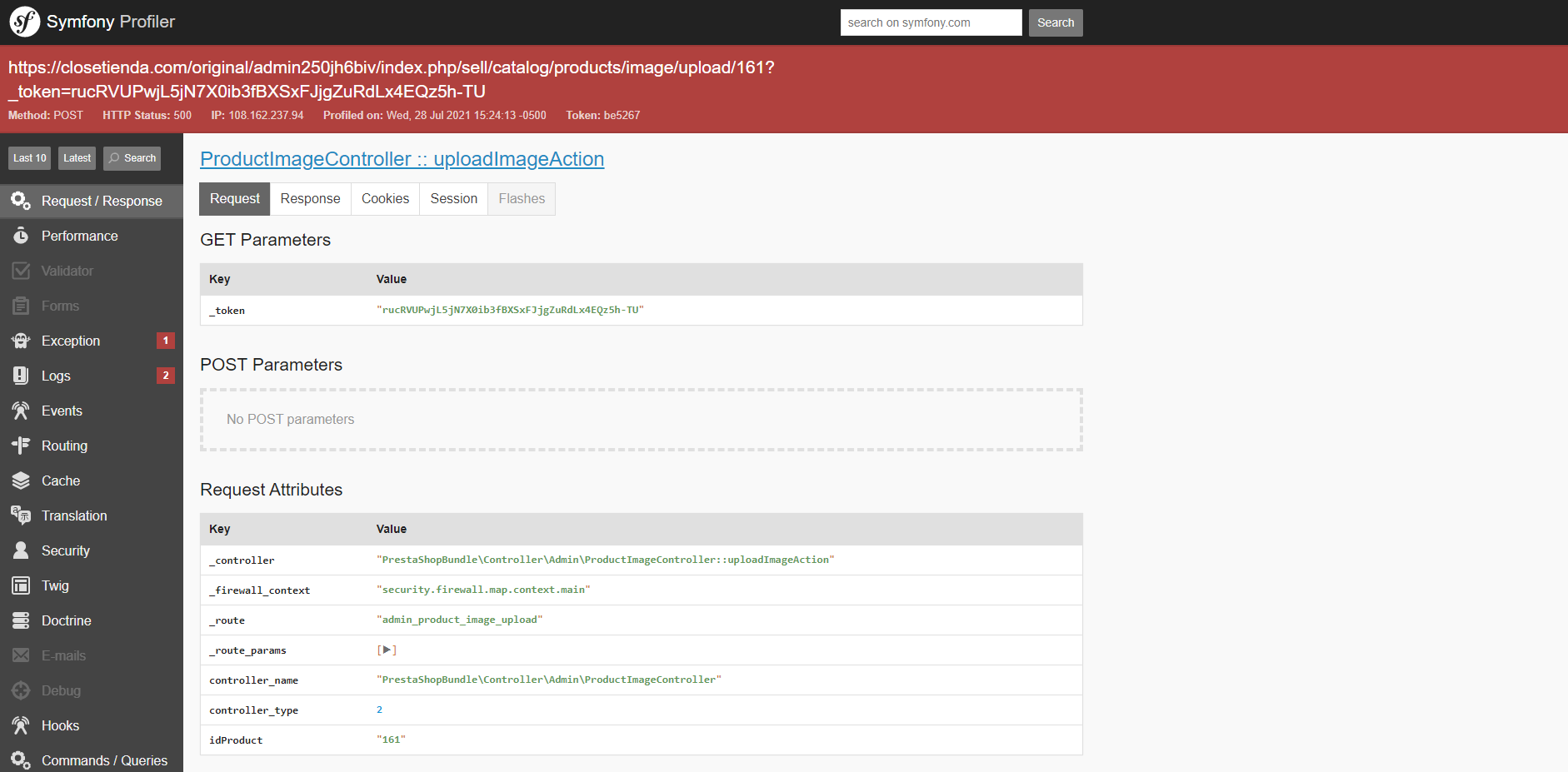The width and height of the screenshot is (1568, 772).
Task: Click the Symfony logo icon
Action: [x=24, y=22]
